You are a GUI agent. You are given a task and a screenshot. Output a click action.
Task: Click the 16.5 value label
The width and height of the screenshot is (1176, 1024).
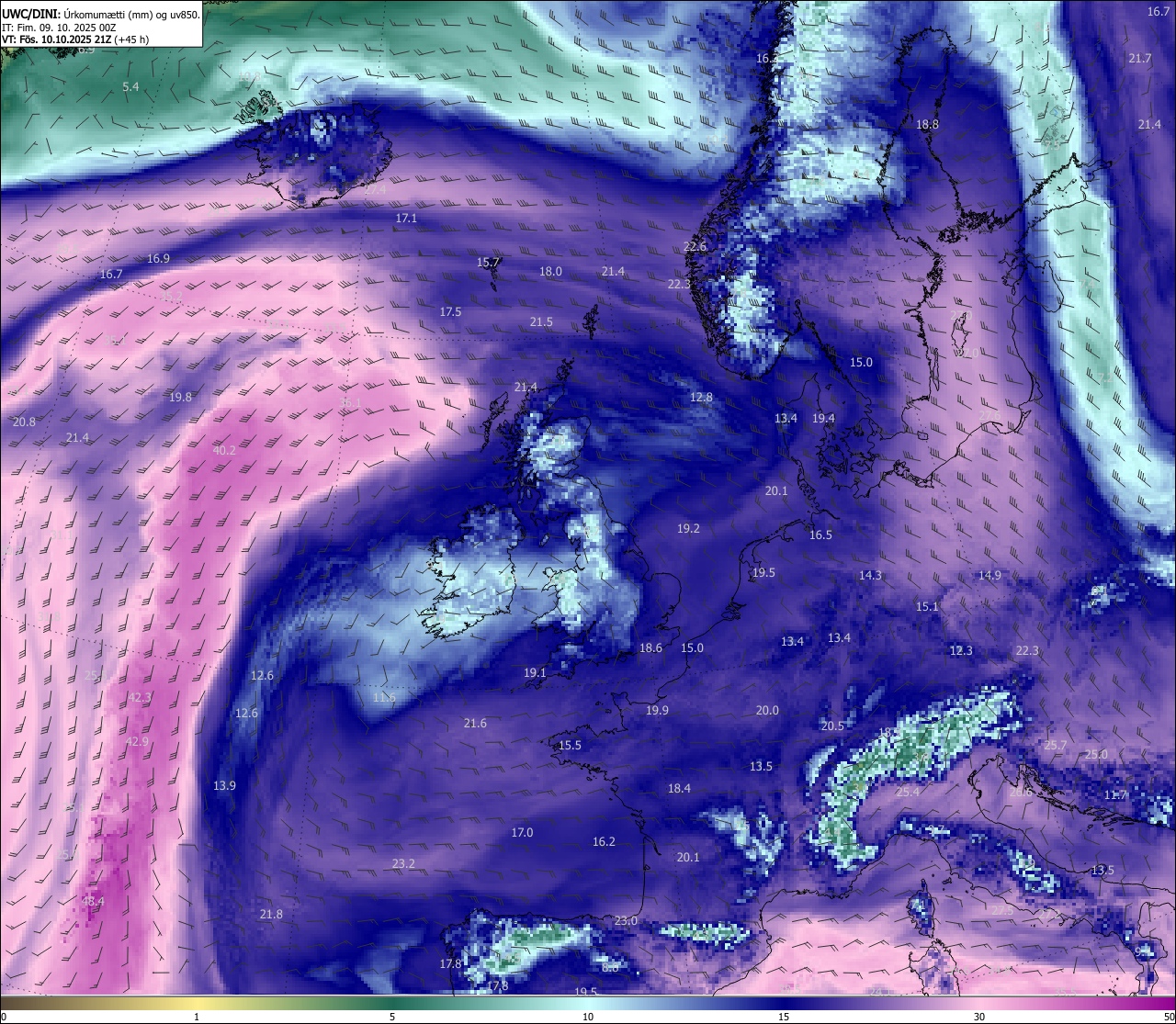pos(820,535)
